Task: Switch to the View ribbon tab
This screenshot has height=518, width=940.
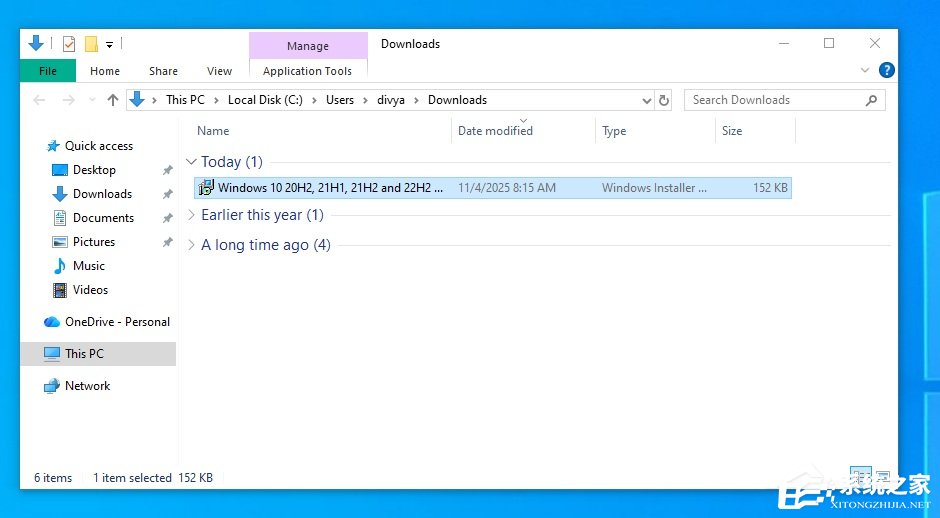Action: click(x=219, y=71)
